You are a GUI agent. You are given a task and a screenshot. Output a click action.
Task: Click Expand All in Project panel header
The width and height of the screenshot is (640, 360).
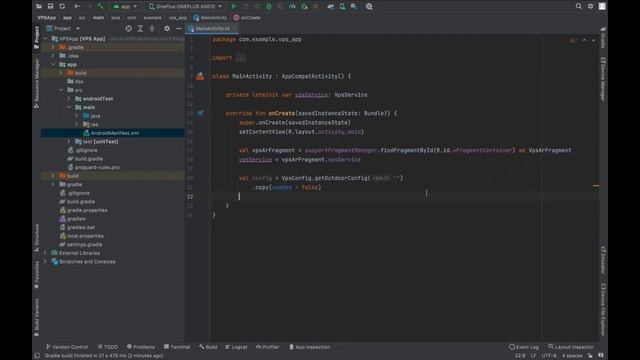140,28
